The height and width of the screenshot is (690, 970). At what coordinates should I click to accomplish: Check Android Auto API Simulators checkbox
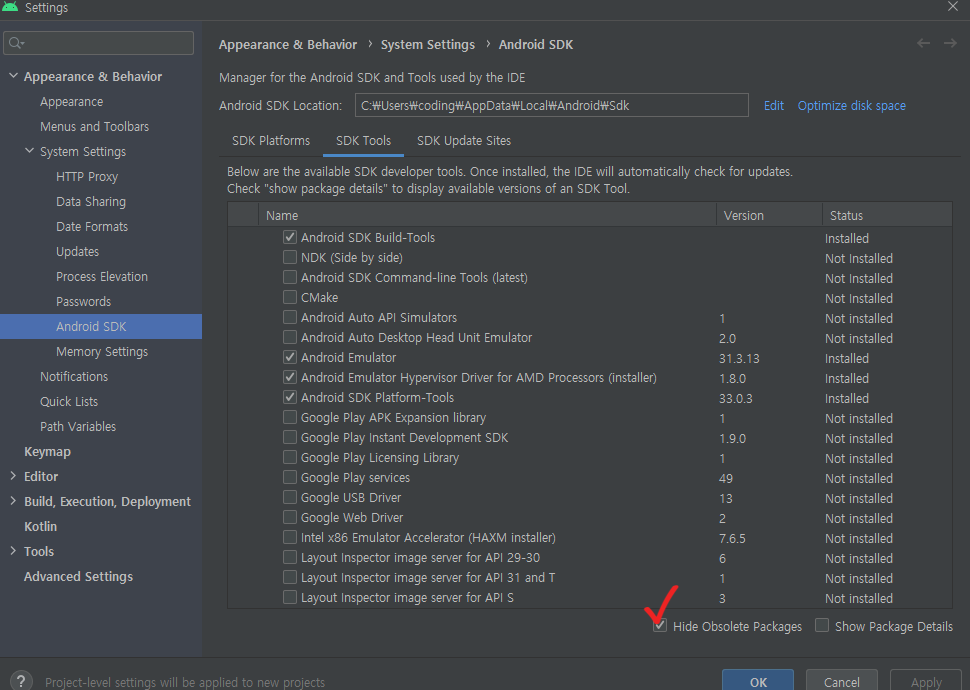(x=290, y=317)
